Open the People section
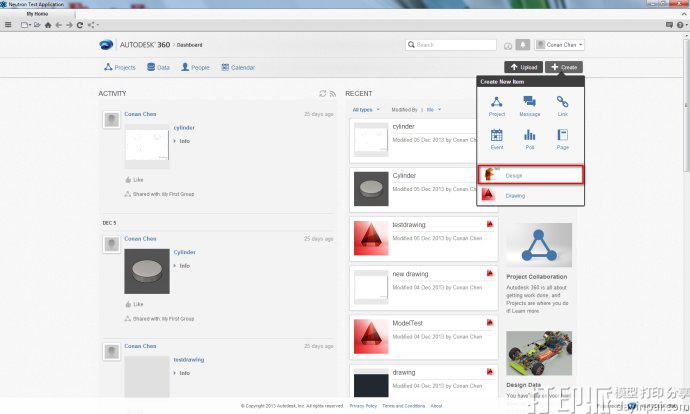 click(x=195, y=67)
